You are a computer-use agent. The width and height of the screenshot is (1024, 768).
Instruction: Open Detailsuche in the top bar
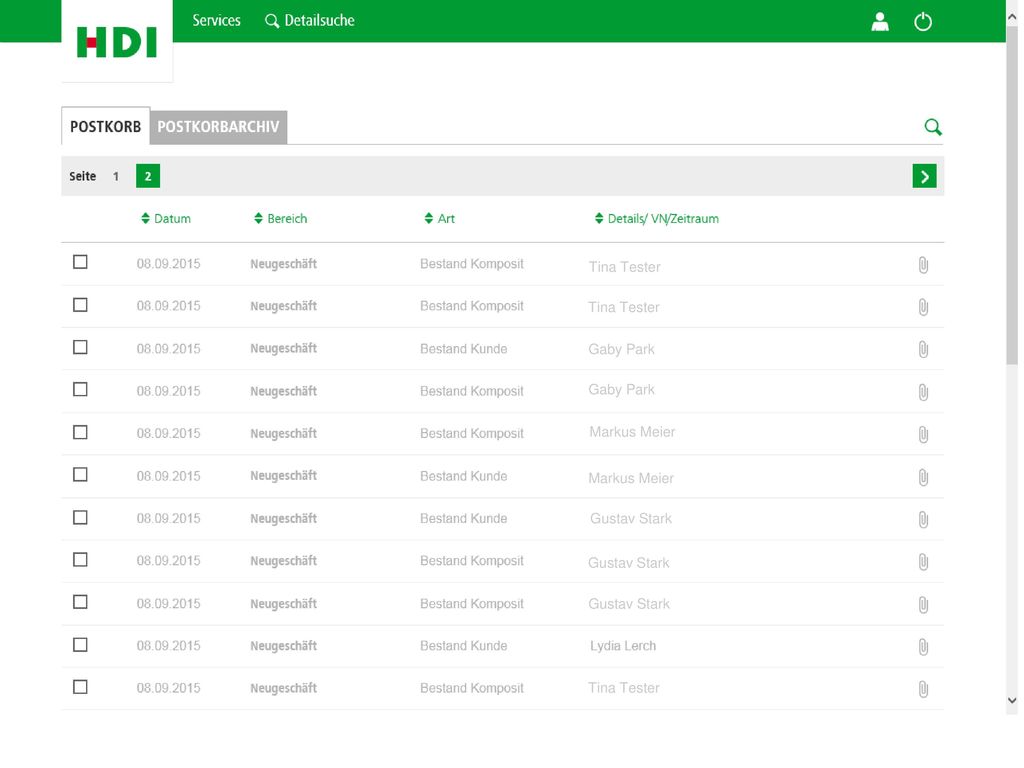310,21
